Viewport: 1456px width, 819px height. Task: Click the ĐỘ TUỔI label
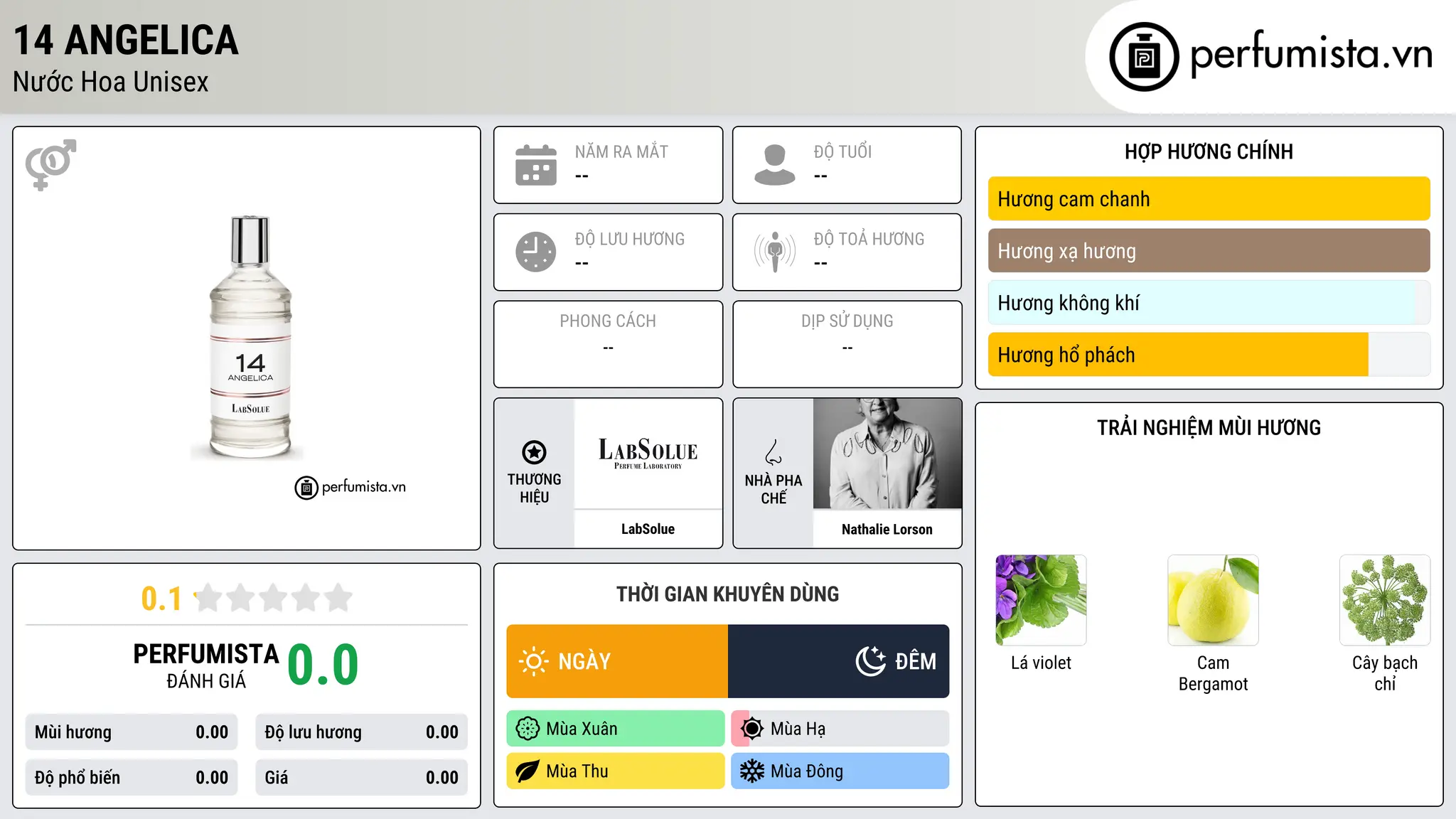click(x=842, y=152)
